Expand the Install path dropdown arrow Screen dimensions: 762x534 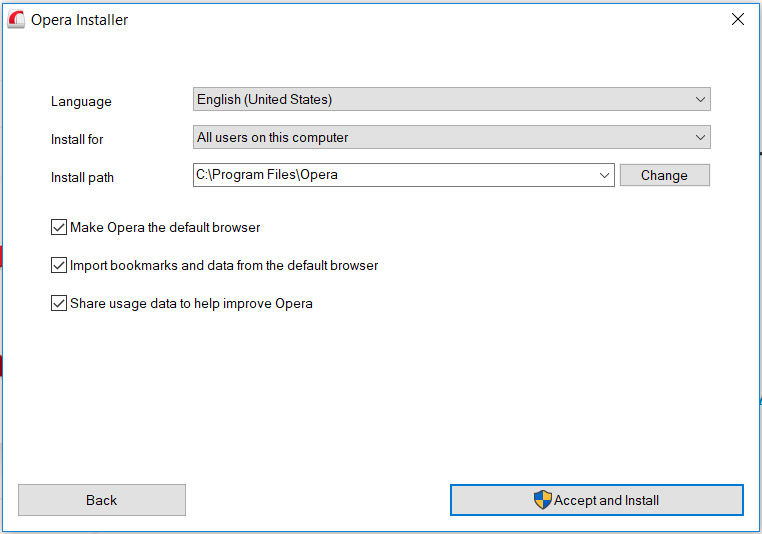pos(604,175)
